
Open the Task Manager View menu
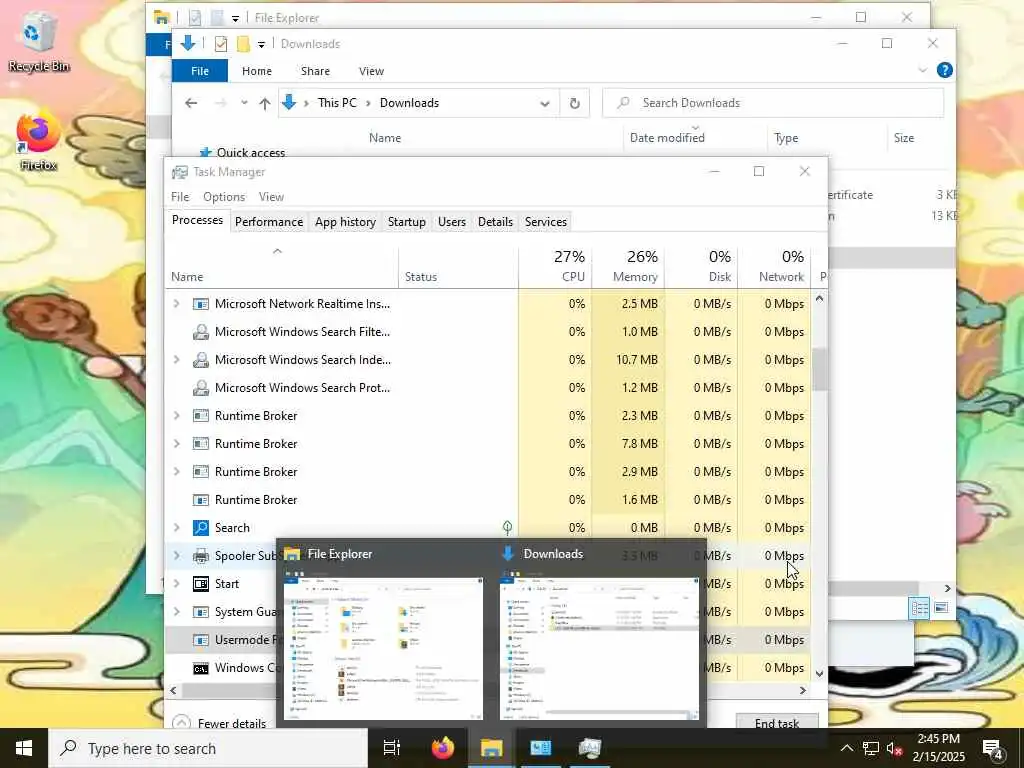pos(271,197)
